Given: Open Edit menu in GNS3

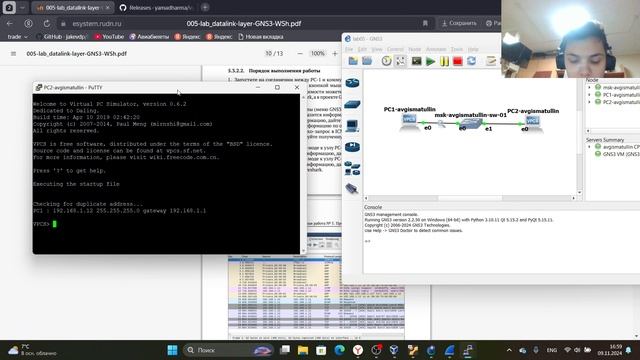Looking at the screenshot, I should (x=362, y=49).
